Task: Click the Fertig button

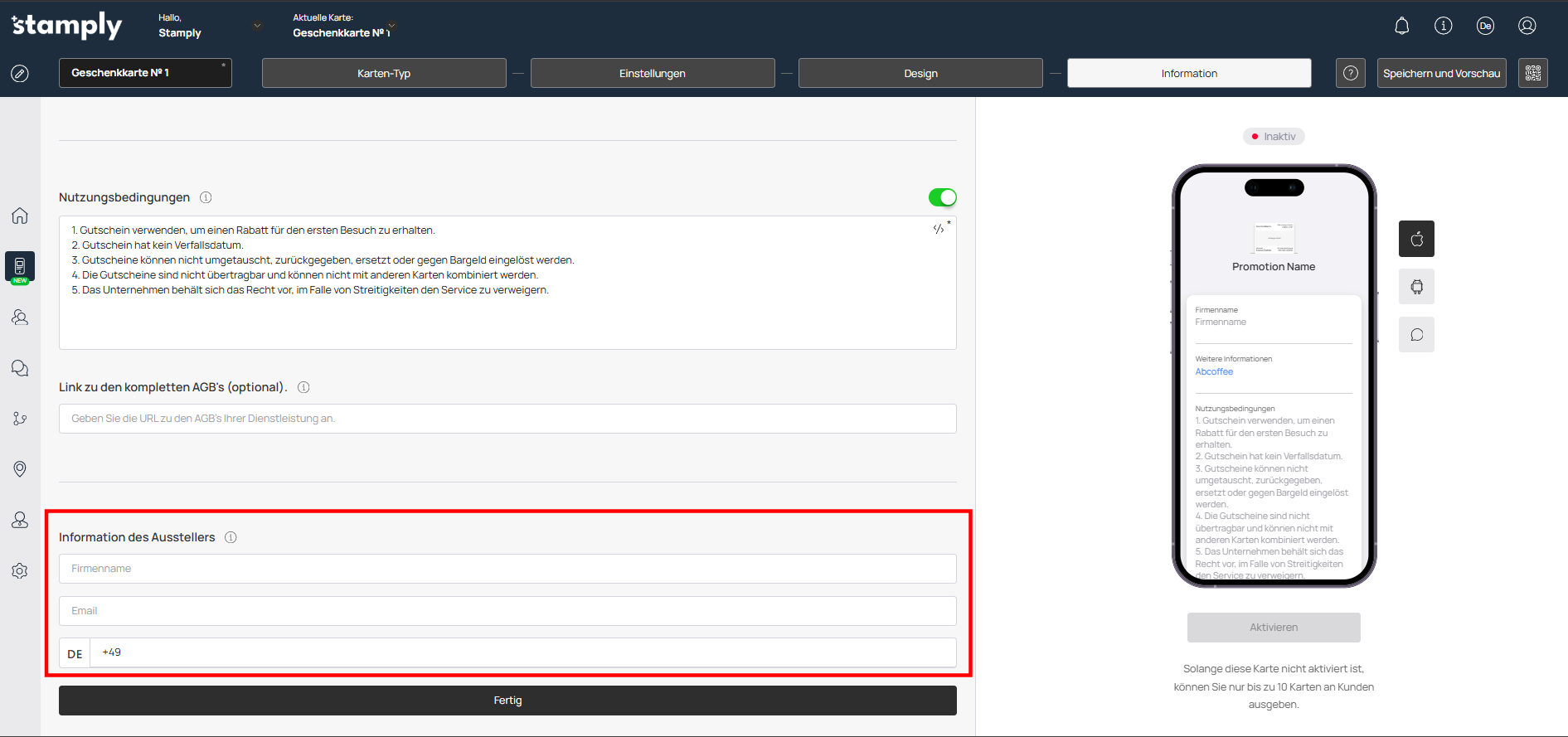Action: point(507,701)
